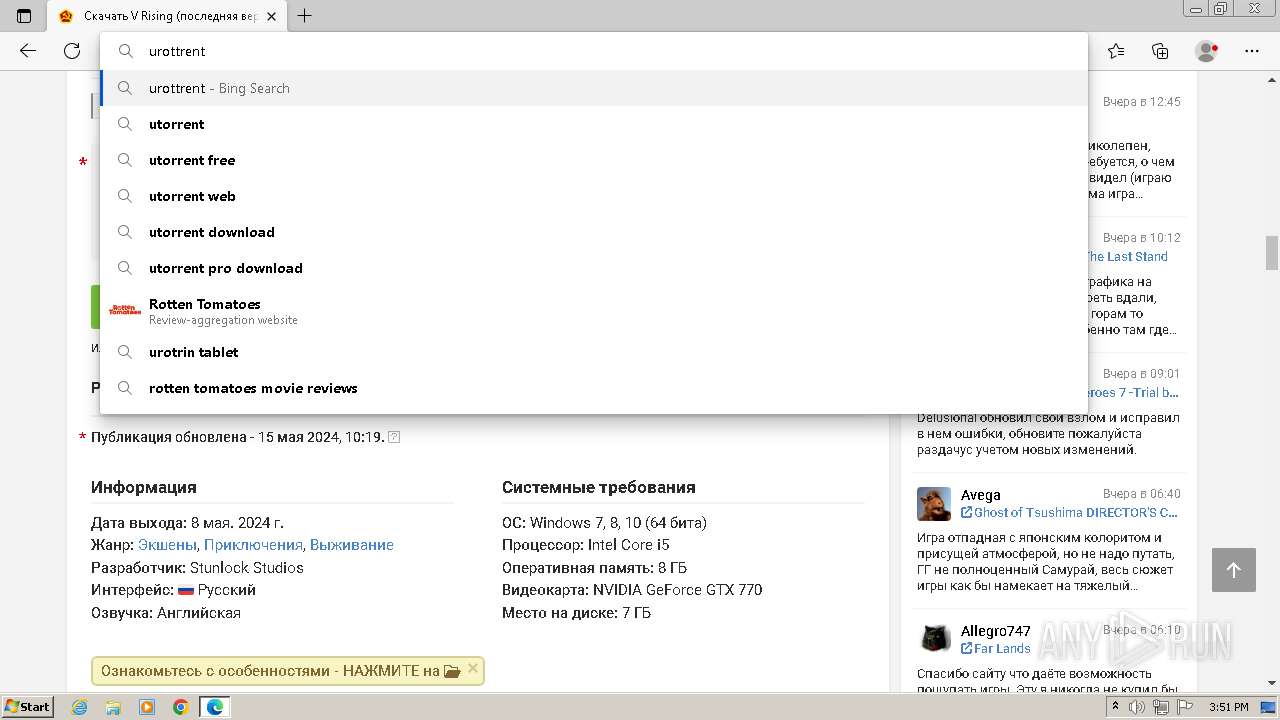Click the username 'Avega'
The height and width of the screenshot is (720, 1280).
tap(980, 495)
